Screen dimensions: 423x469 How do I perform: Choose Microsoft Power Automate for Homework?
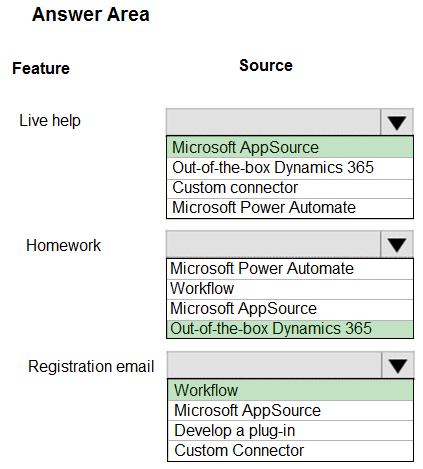290,269
